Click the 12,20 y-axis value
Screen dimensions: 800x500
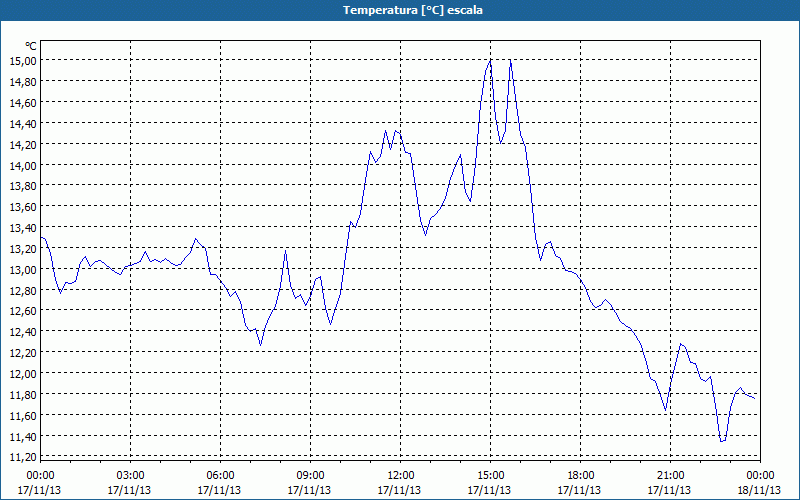(23, 353)
